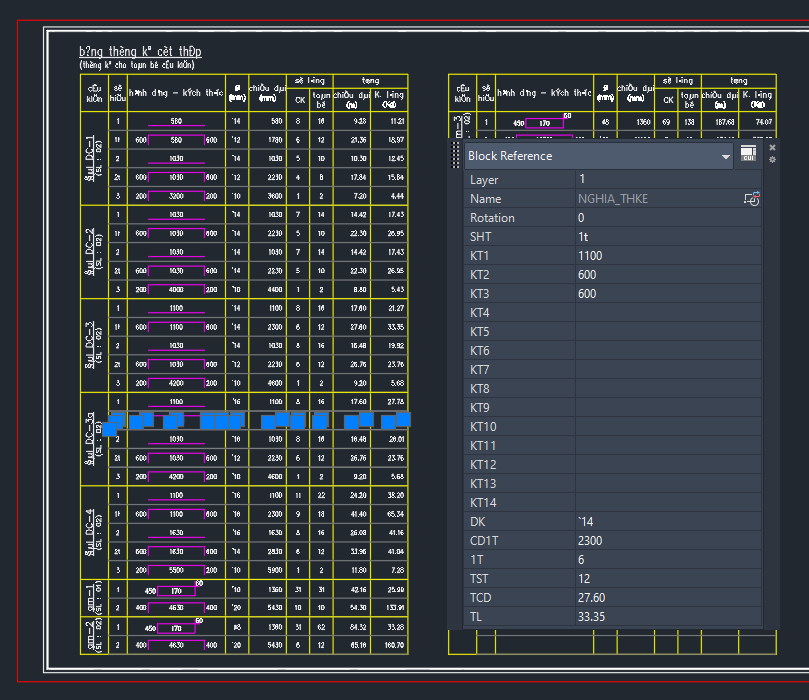Click the SHT value 1t
Image resolution: width=809 pixels, height=700 pixels.
point(667,237)
